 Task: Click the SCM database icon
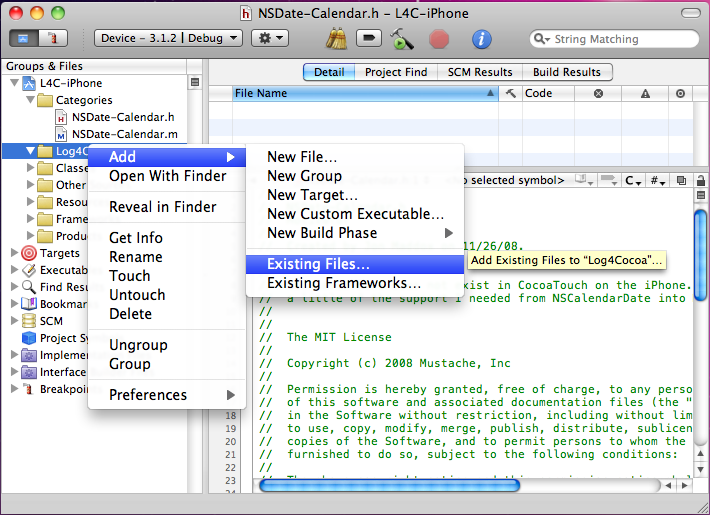(29, 321)
